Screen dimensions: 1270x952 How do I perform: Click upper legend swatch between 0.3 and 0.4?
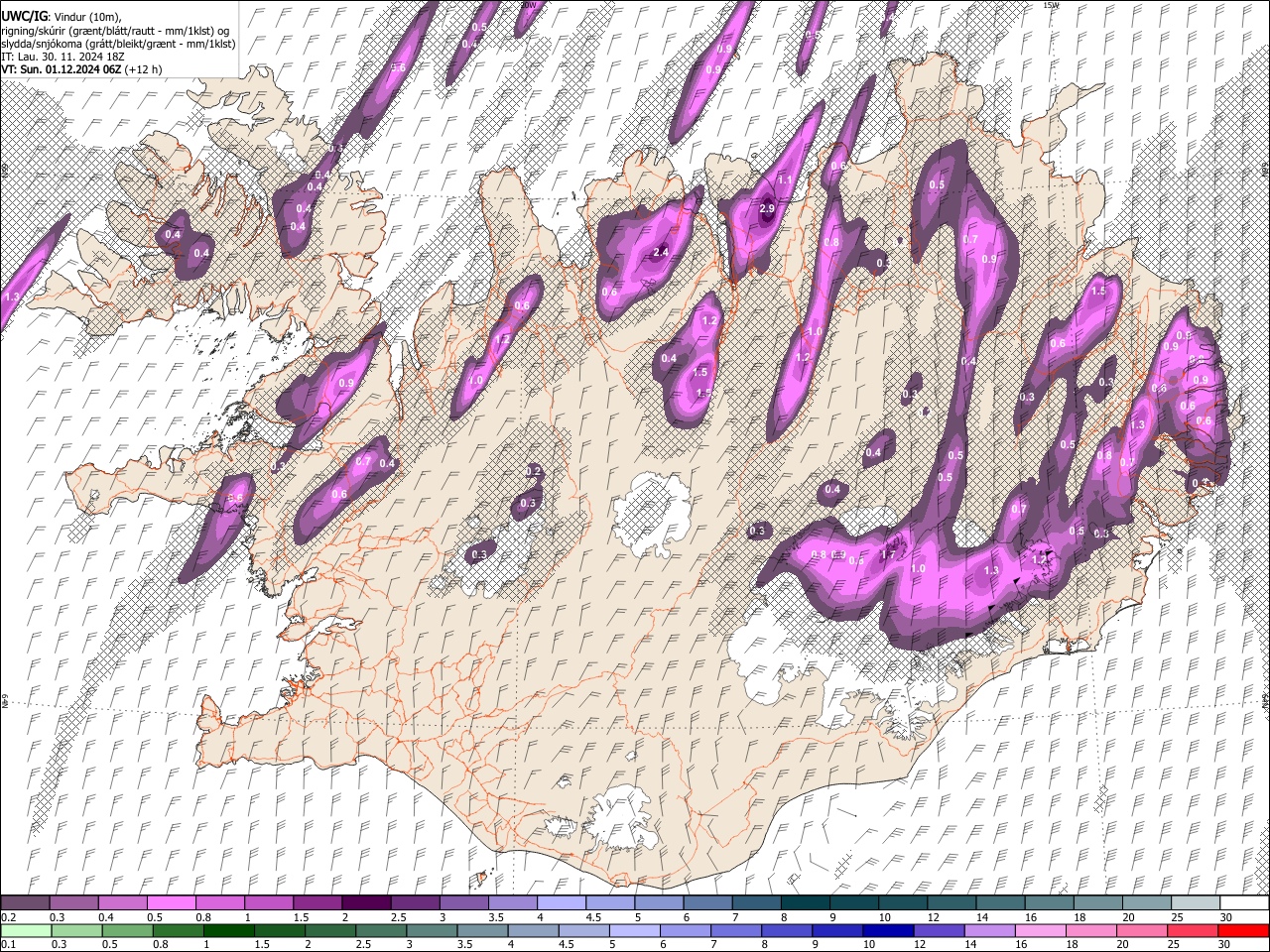click(73, 903)
